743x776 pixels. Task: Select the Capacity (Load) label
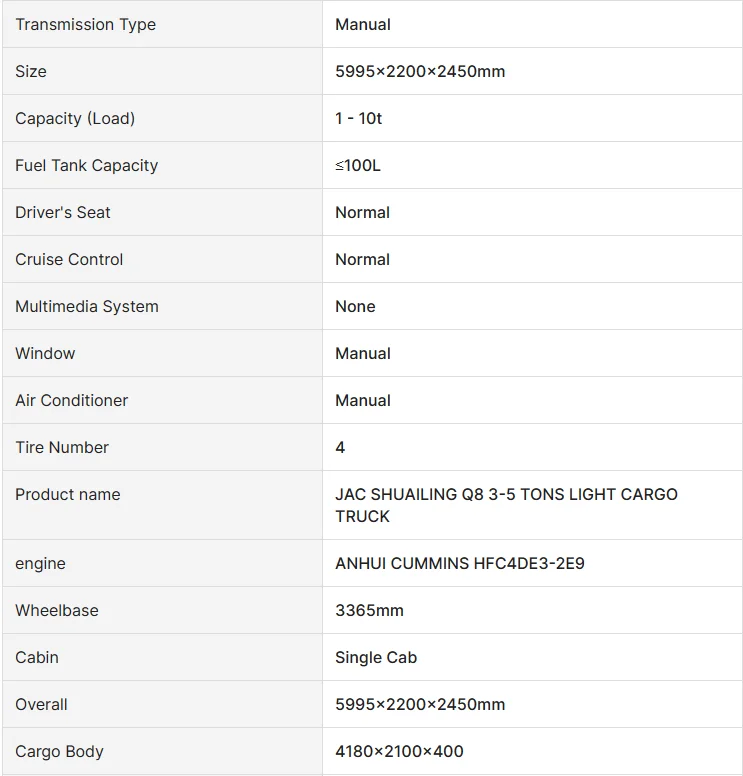(x=75, y=118)
